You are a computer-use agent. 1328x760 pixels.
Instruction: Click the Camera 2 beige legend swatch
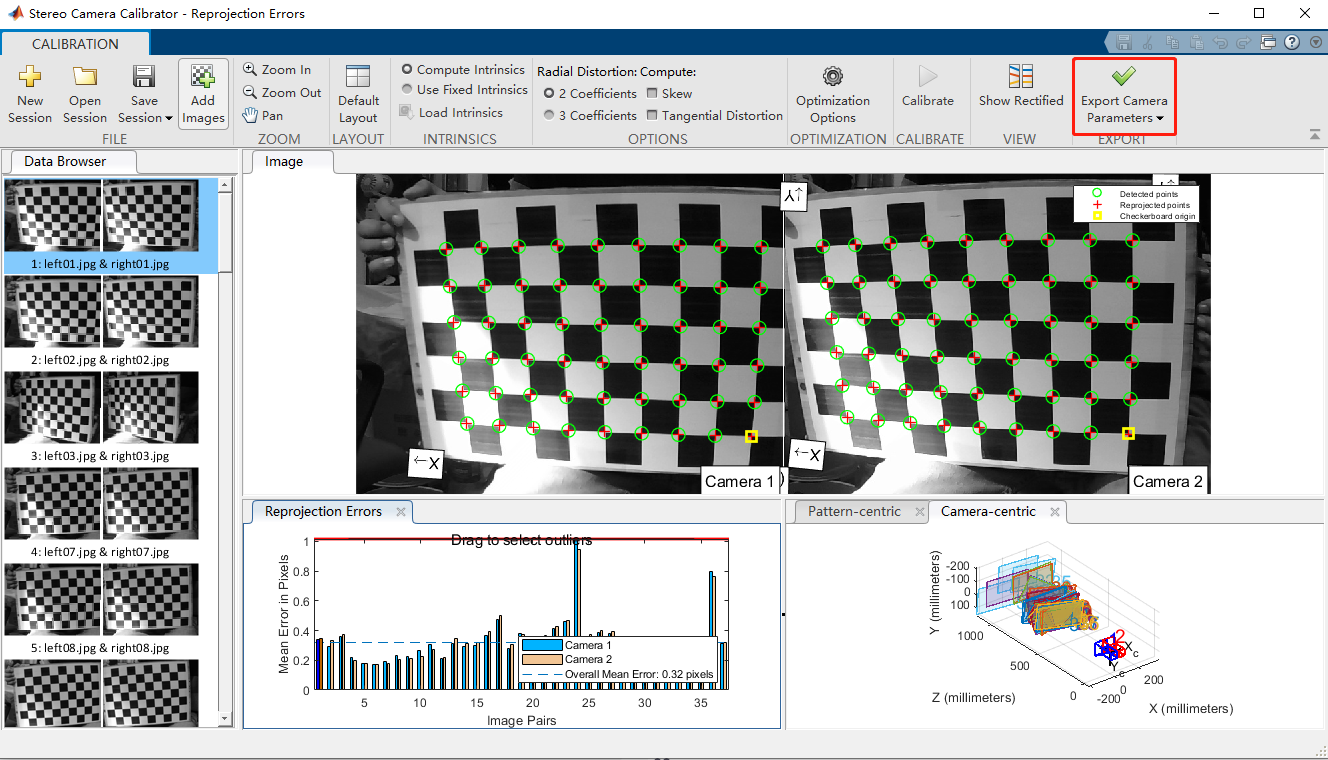(541, 659)
